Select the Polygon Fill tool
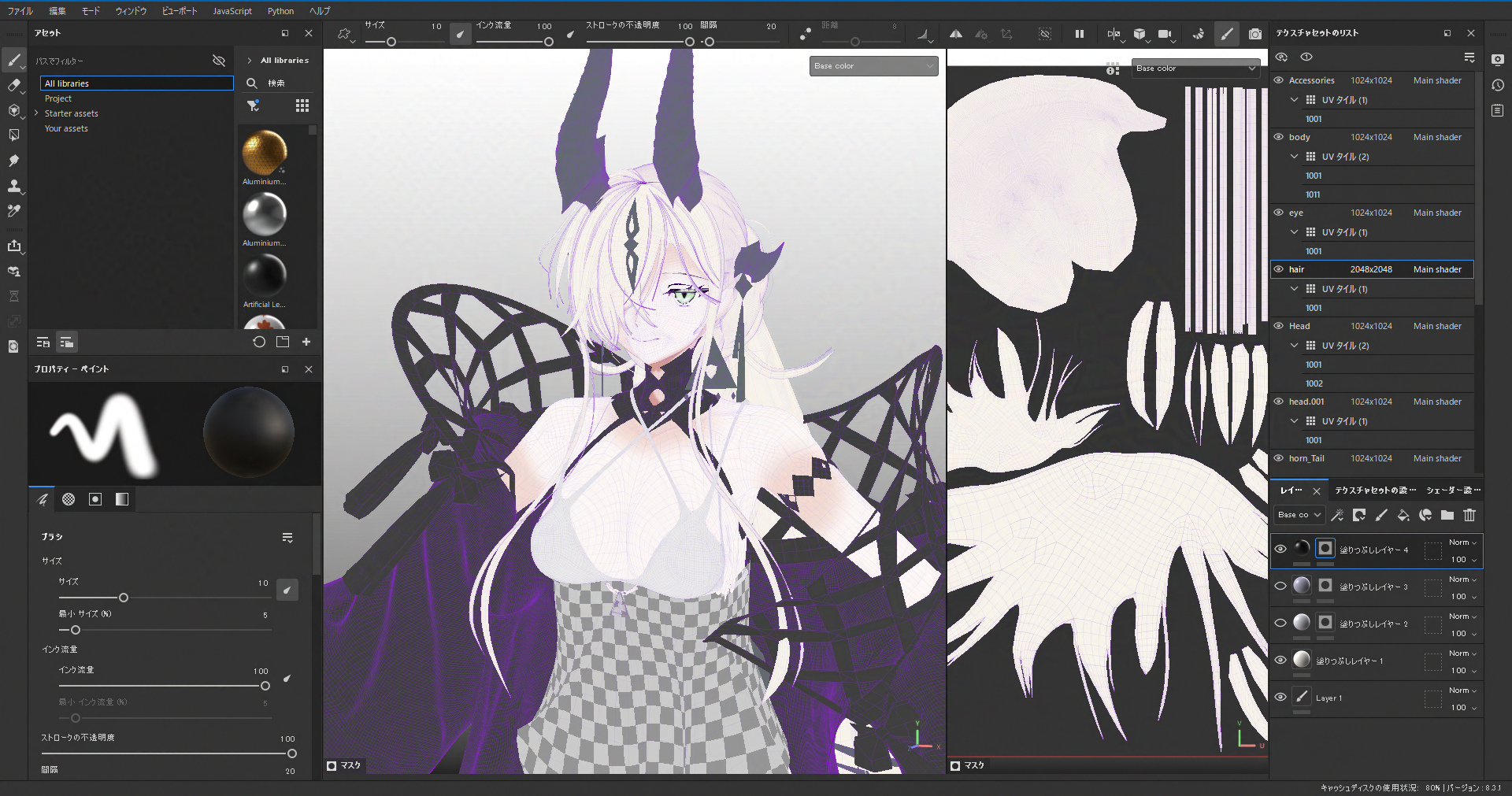Screen dimensions: 1512x796 point(14,135)
